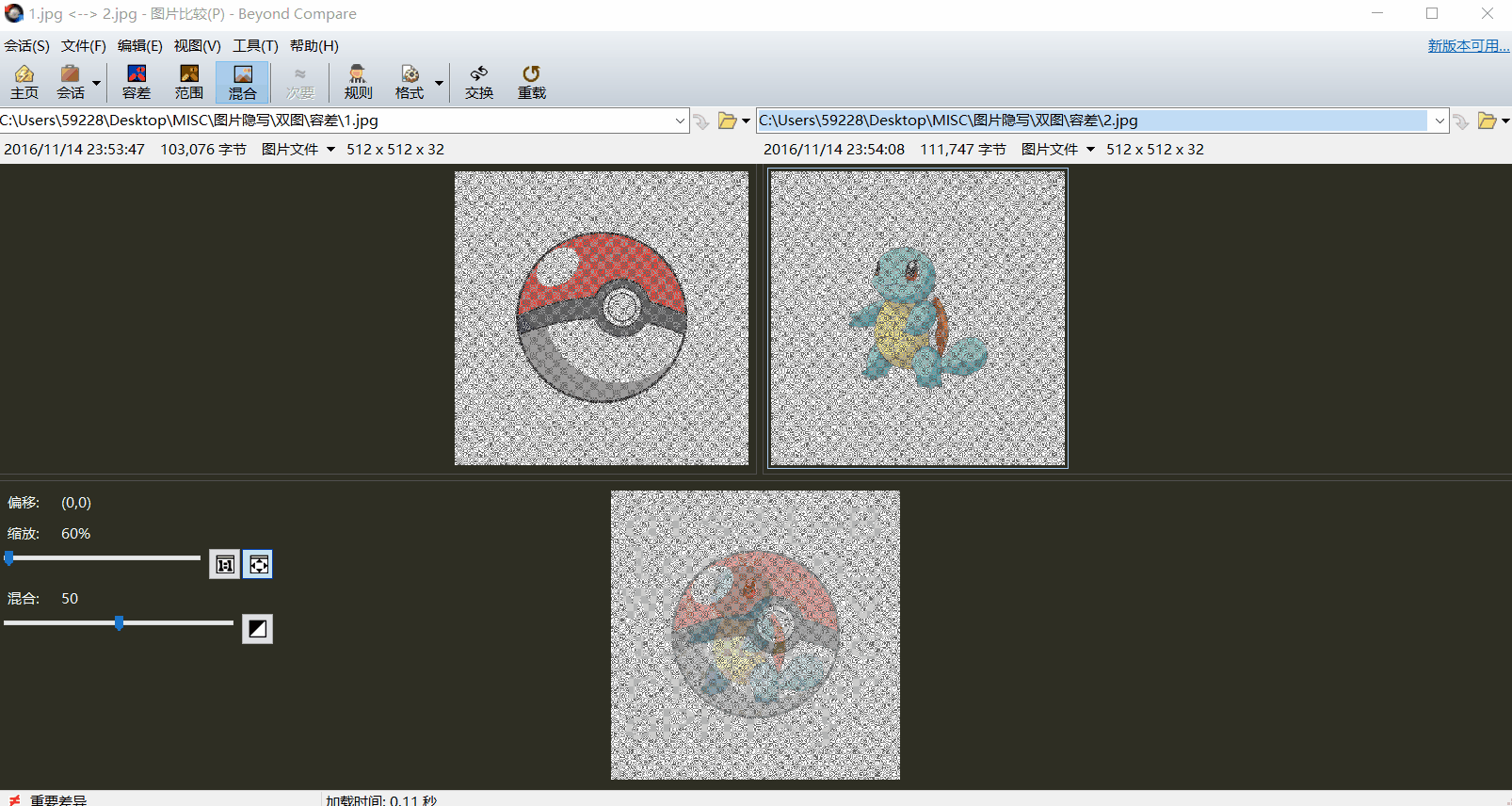Open the right pane's folder browse icon

coord(1487,121)
